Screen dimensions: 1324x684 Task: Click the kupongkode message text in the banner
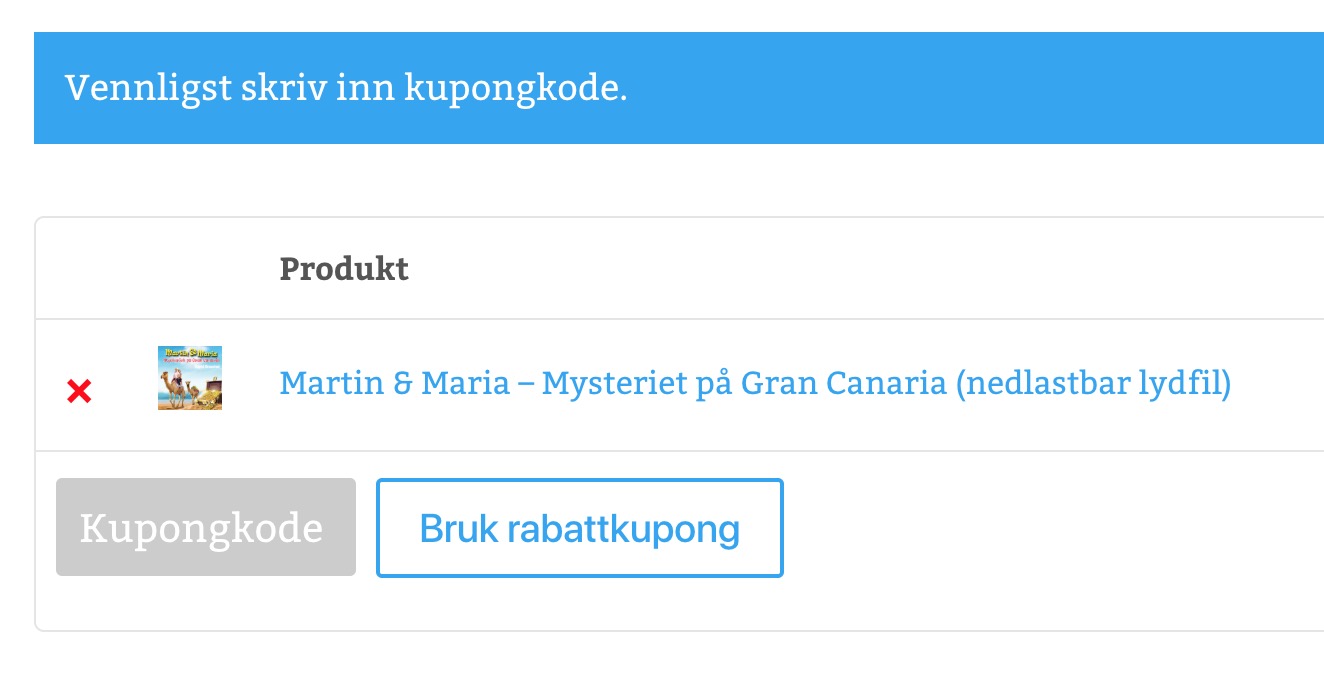(x=346, y=89)
